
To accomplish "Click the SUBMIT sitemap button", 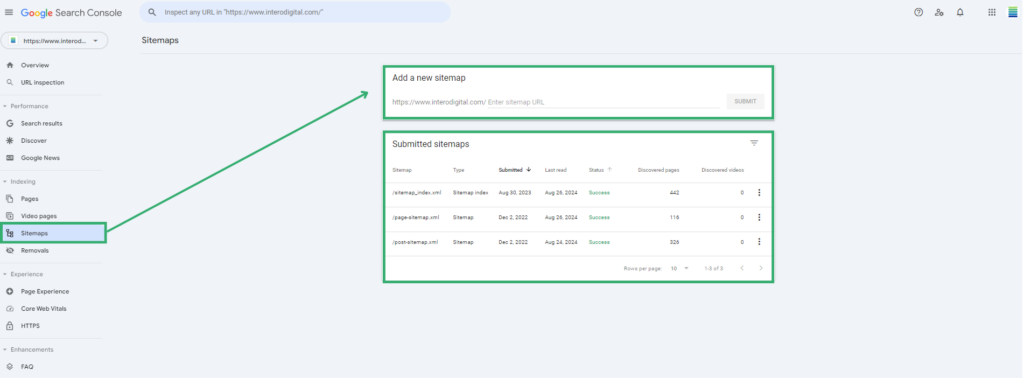I will pos(745,102).
